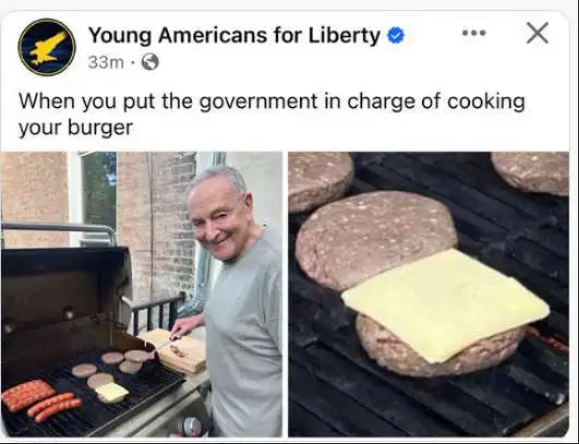Click the hot dogs on the grill
This screenshot has width=579, height=444.
pyautogui.click(x=41, y=401)
